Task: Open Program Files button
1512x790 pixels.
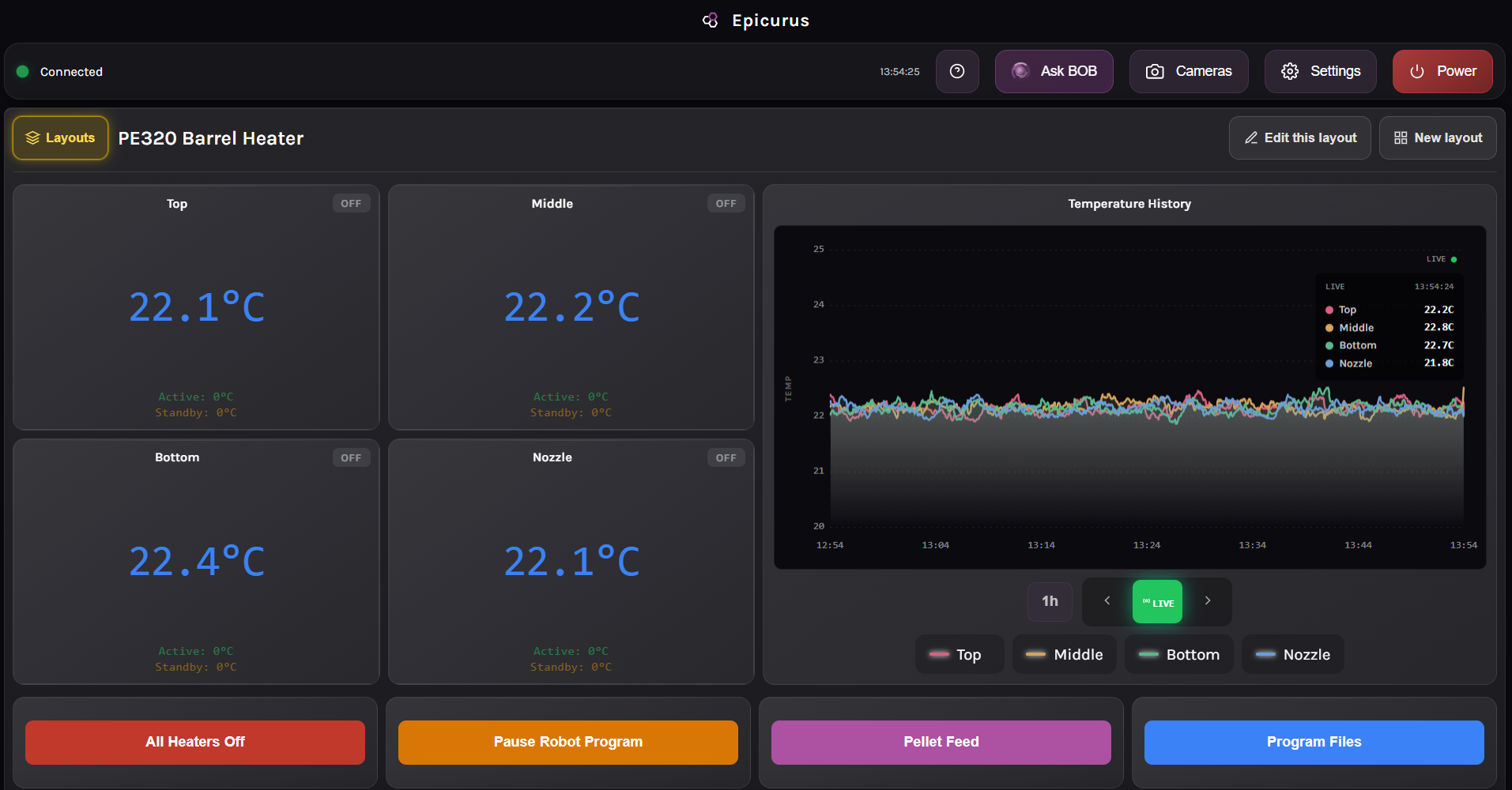Action: (x=1314, y=742)
